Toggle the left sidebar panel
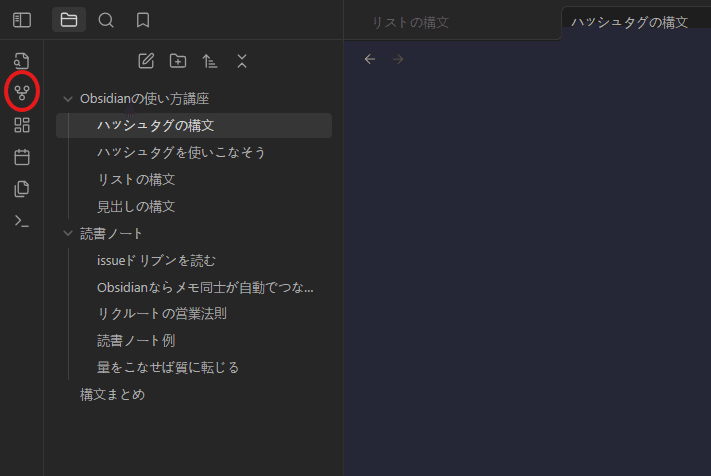711x476 pixels. [x=22, y=20]
